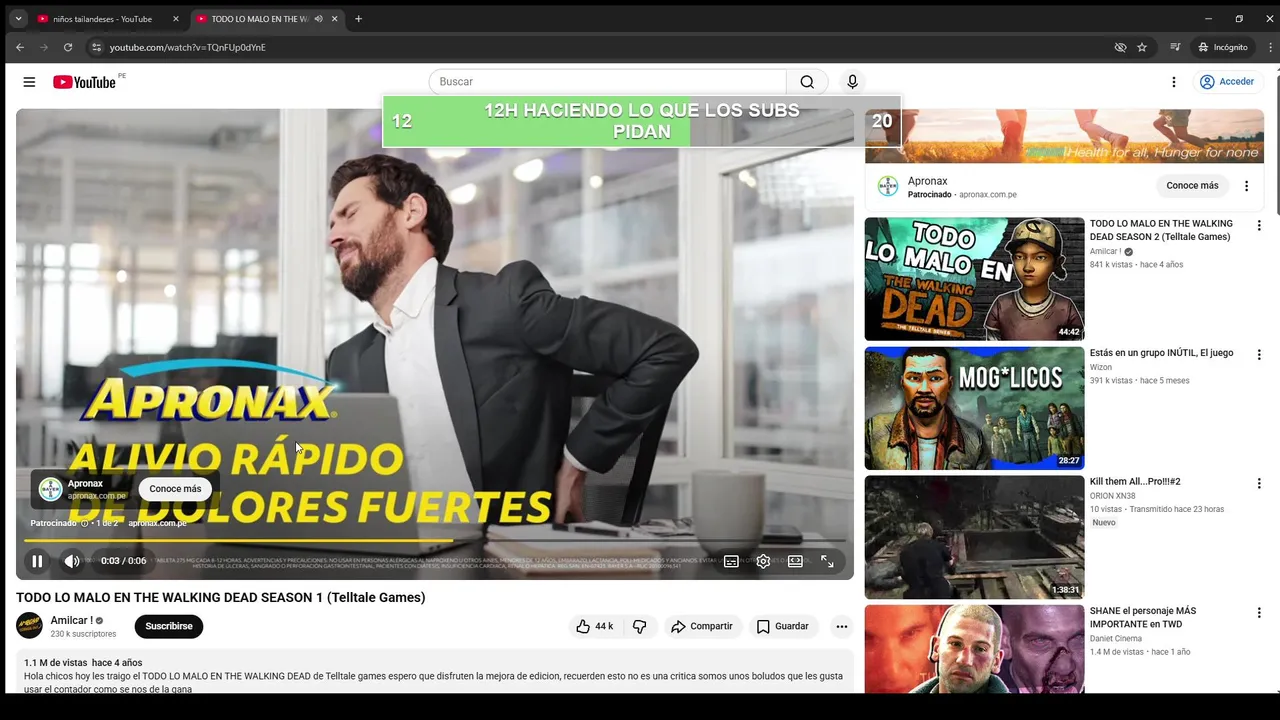Click the Daniel Cinema channel name
Viewport: 1280px width, 720px height.
pos(1116,638)
